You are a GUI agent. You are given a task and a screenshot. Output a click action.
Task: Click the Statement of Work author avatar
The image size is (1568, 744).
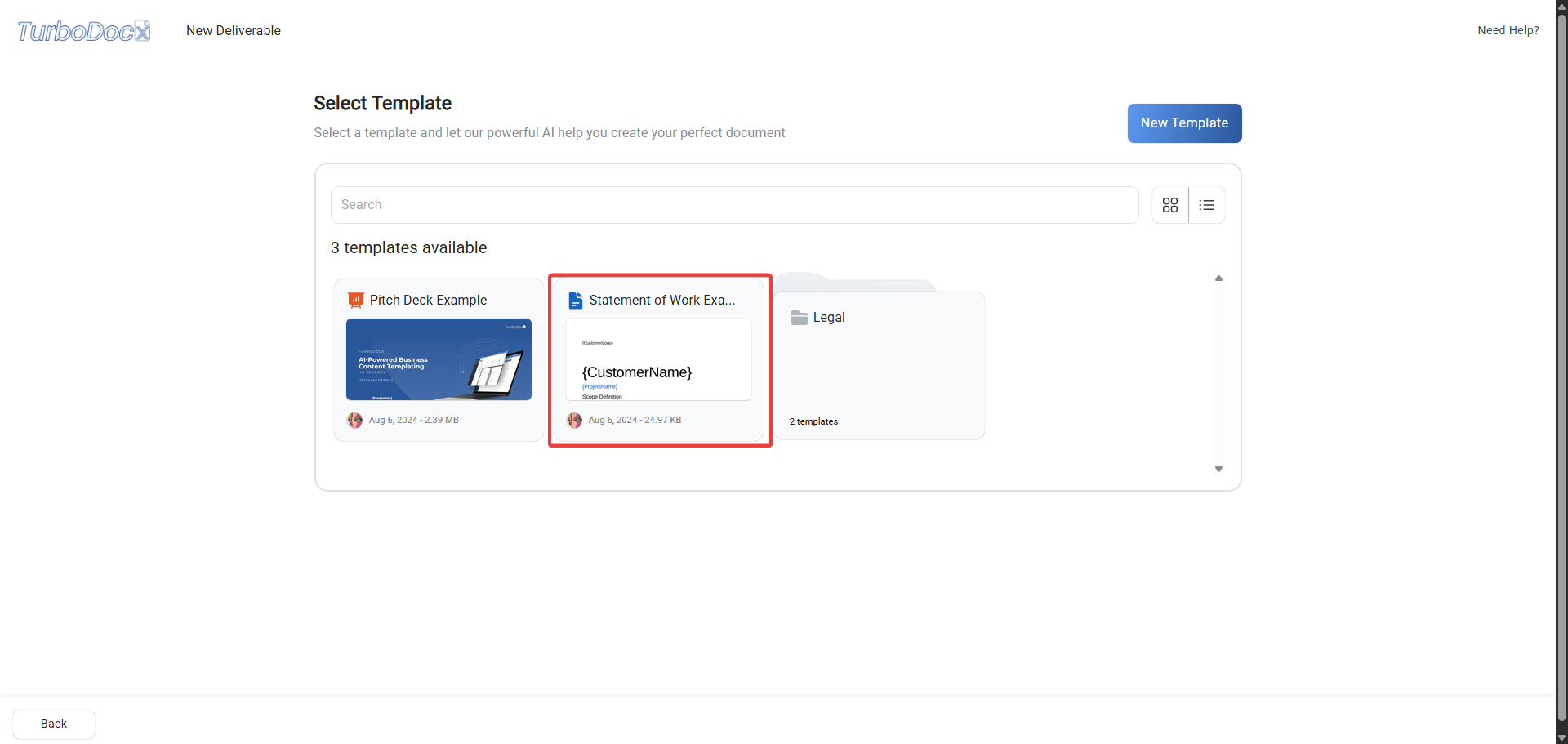coord(575,420)
